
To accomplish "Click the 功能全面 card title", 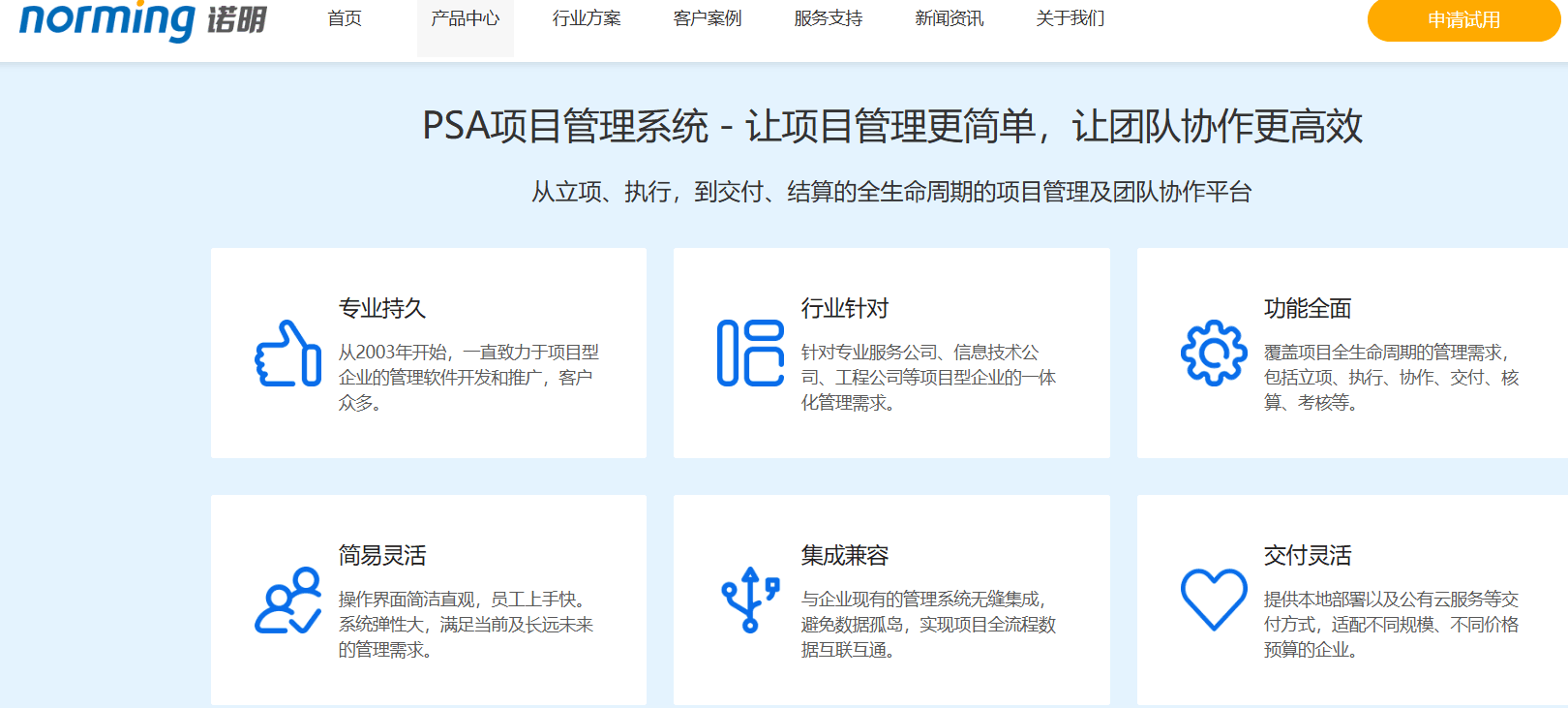I will point(1308,309).
